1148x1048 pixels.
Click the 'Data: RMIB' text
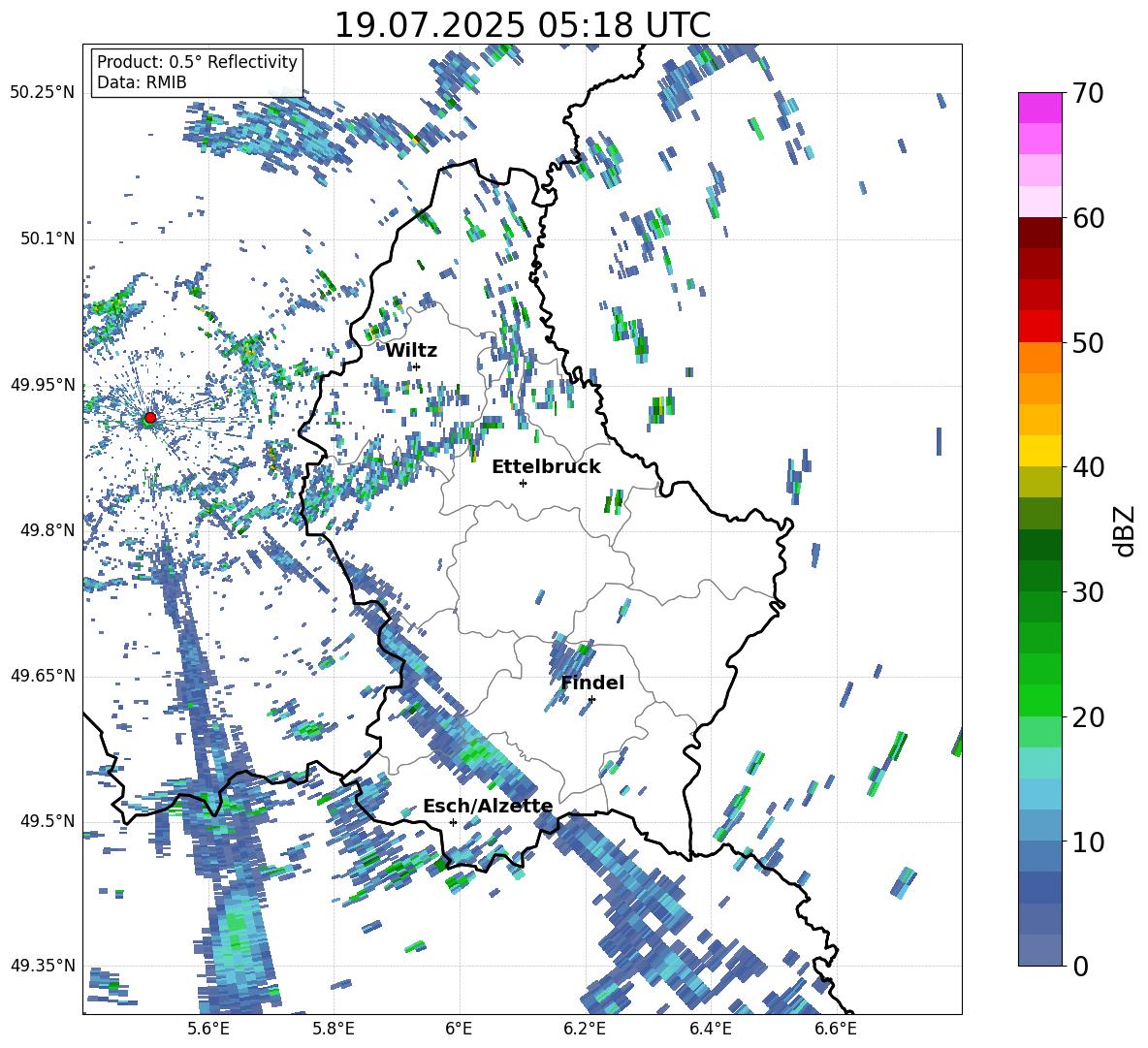(142, 82)
